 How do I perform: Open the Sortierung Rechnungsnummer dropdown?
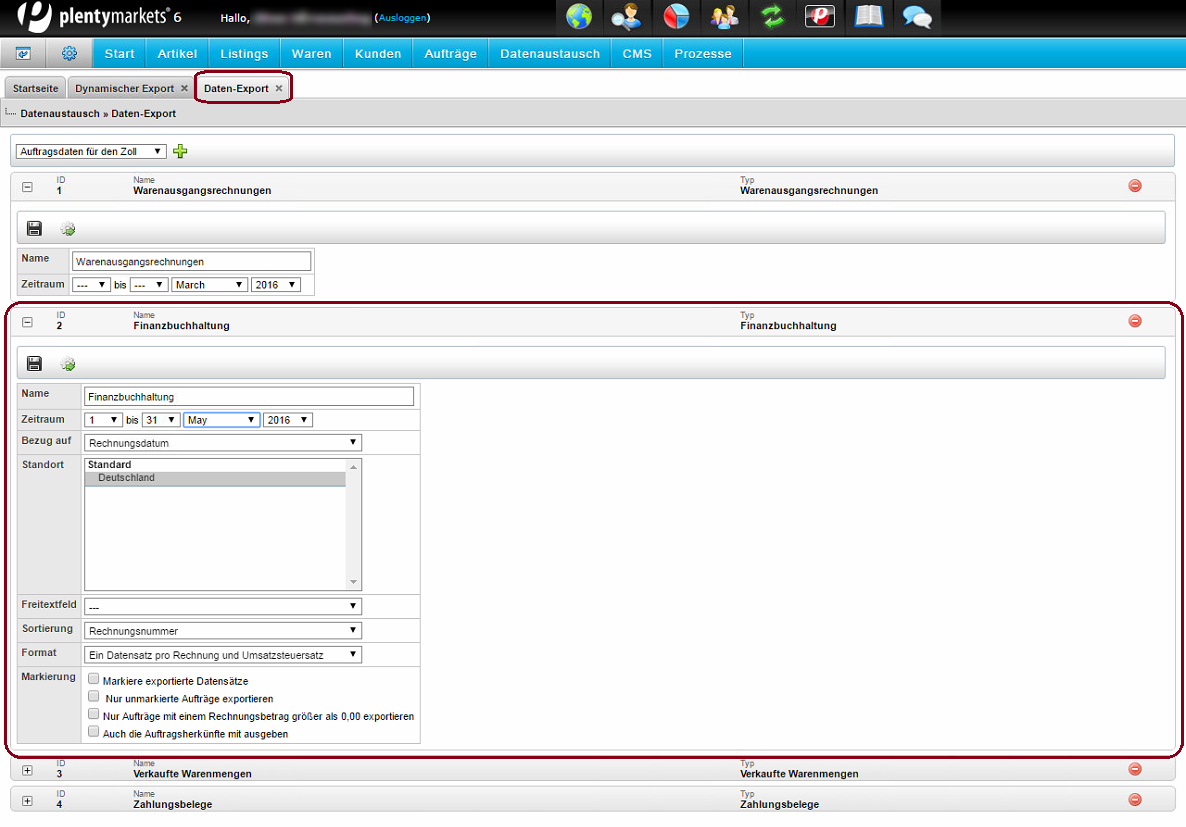pyautogui.click(x=222, y=631)
